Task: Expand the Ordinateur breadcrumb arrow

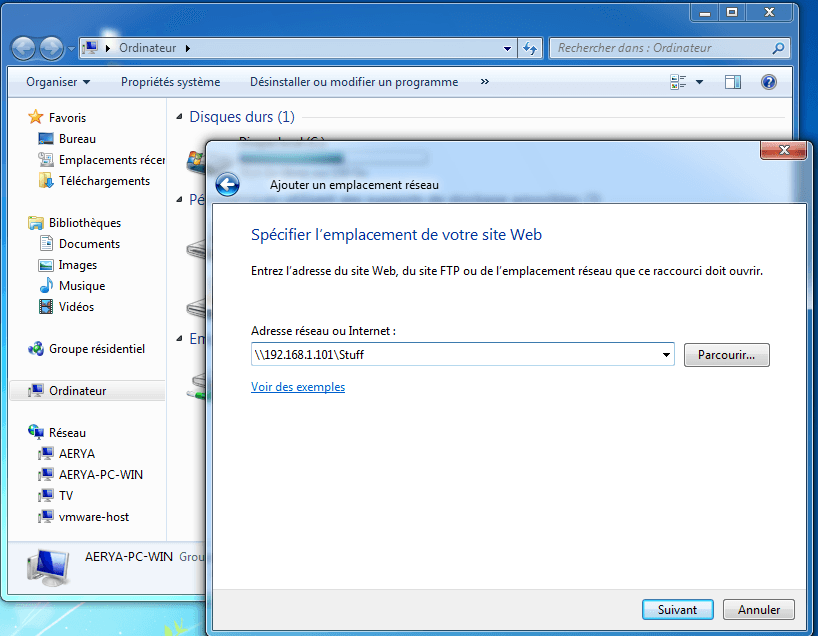Action: coord(188,49)
